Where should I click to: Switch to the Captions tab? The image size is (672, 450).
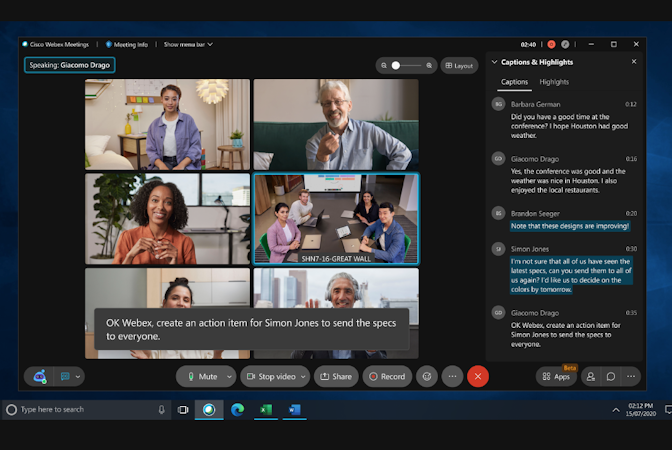click(x=514, y=82)
